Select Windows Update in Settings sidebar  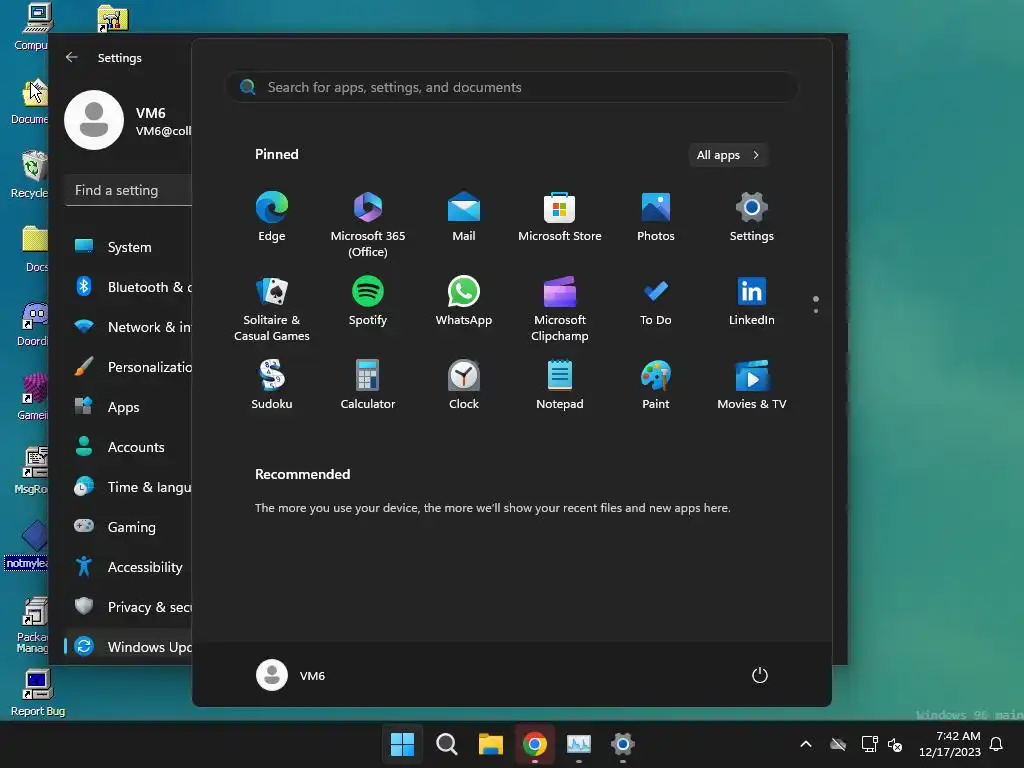[x=129, y=647]
